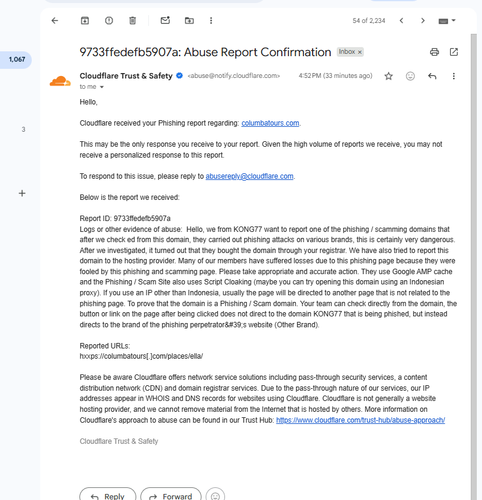The height and width of the screenshot is (500, 482).
Task: Go back to inbox with back arrow
Action: coord(55,21)
